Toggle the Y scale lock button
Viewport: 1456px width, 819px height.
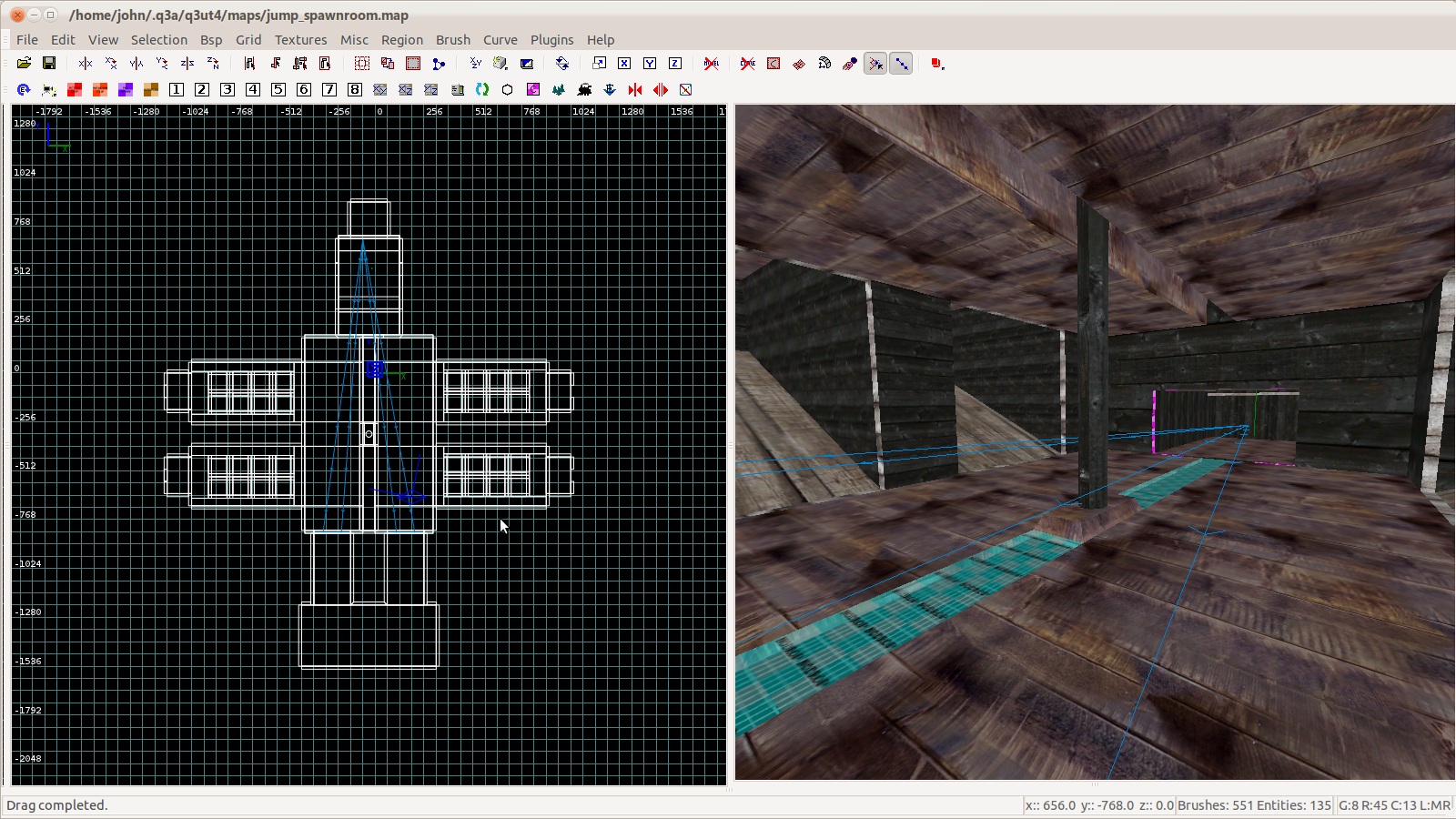pyautogui.click(x=650, y=64)
